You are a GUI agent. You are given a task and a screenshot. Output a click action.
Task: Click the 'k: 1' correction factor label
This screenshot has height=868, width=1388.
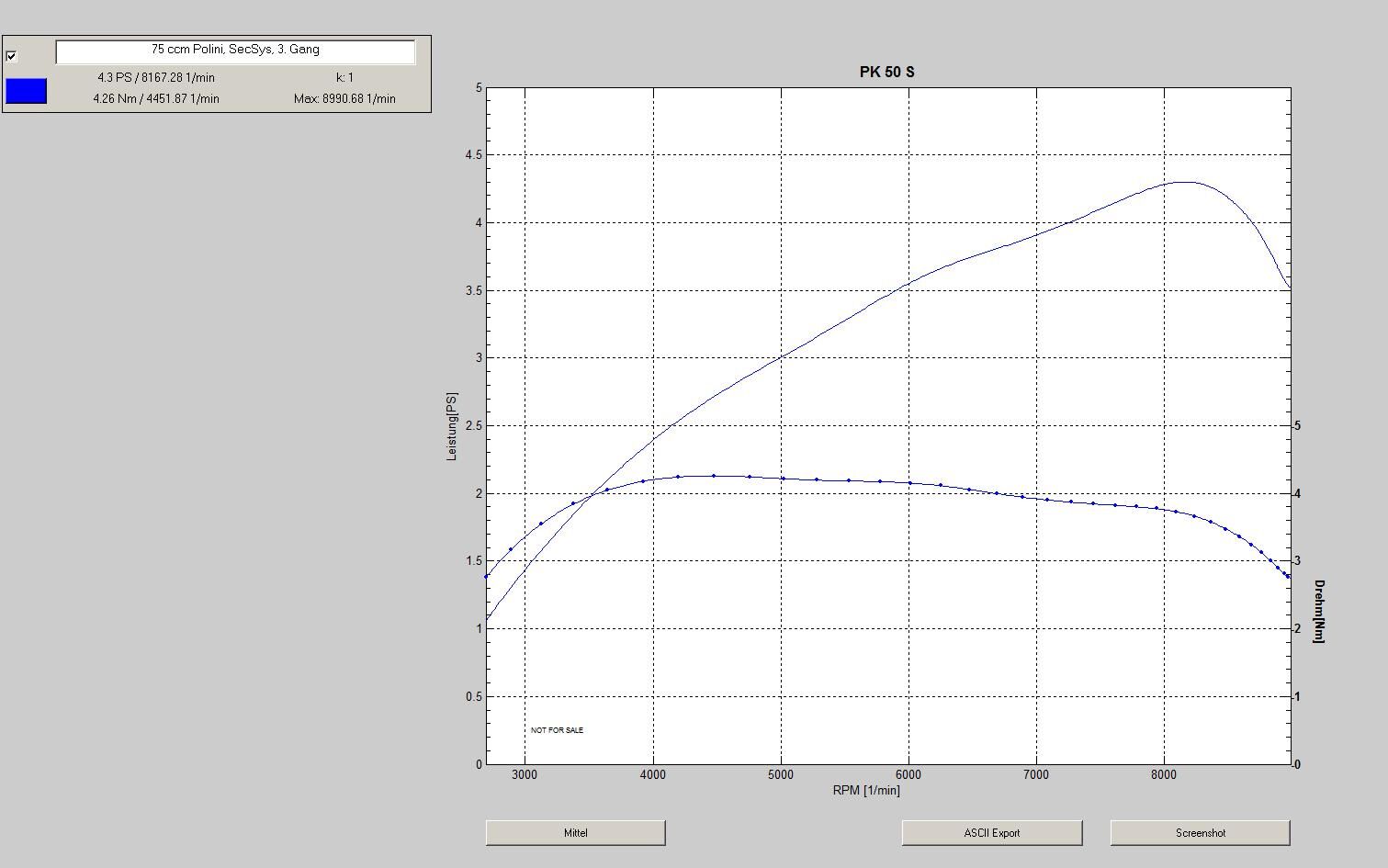[344, 78]
